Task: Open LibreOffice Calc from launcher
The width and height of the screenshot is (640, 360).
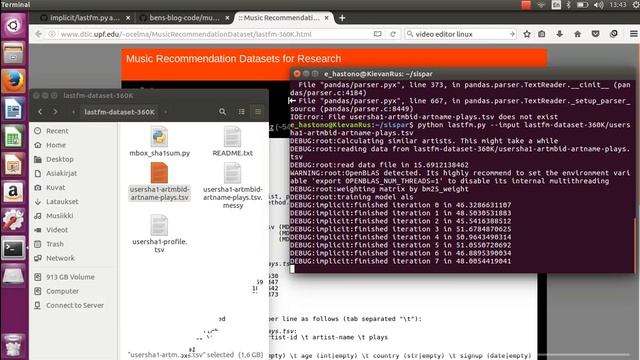Action: [13, 137]
